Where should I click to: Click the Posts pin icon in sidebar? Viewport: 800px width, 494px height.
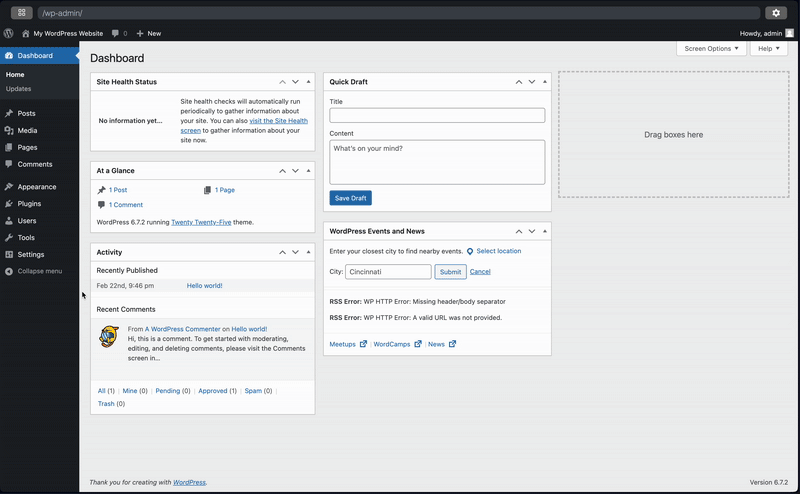click(9, 113)
